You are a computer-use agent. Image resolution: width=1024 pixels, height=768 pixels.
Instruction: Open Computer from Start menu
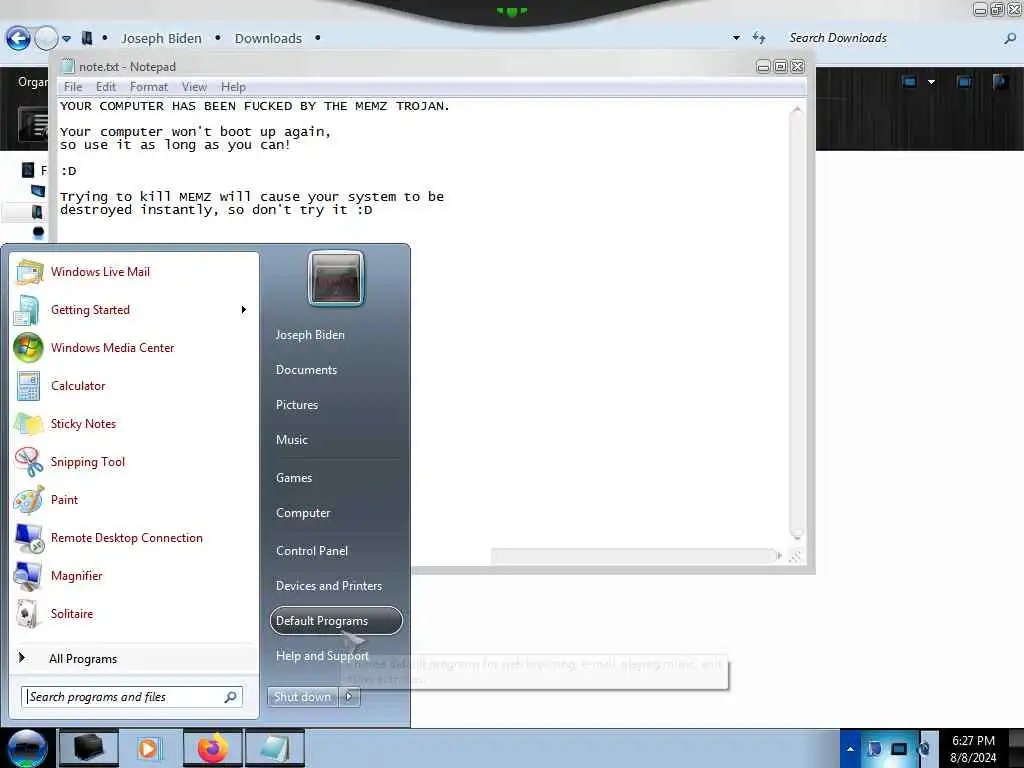(303, 513)
